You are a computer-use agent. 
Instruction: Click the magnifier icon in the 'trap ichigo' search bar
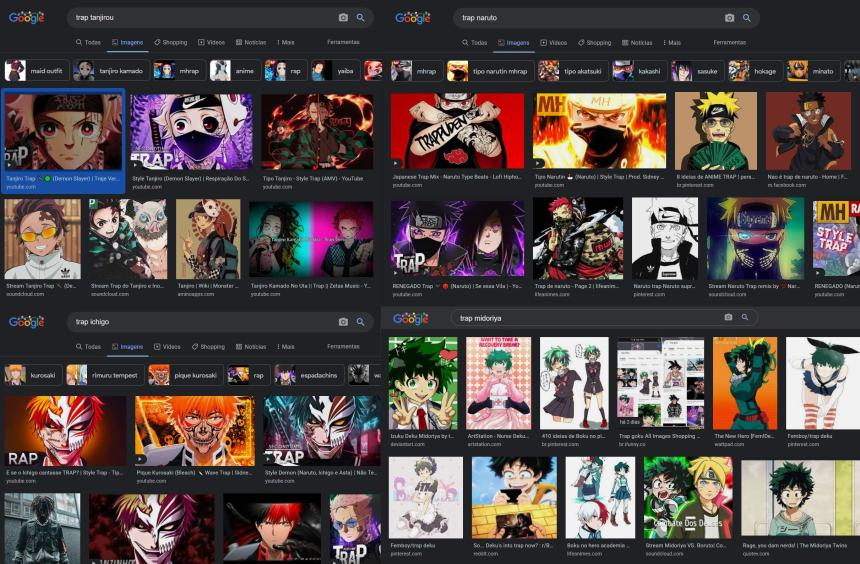pyautogui.click(x=360, y=322)
